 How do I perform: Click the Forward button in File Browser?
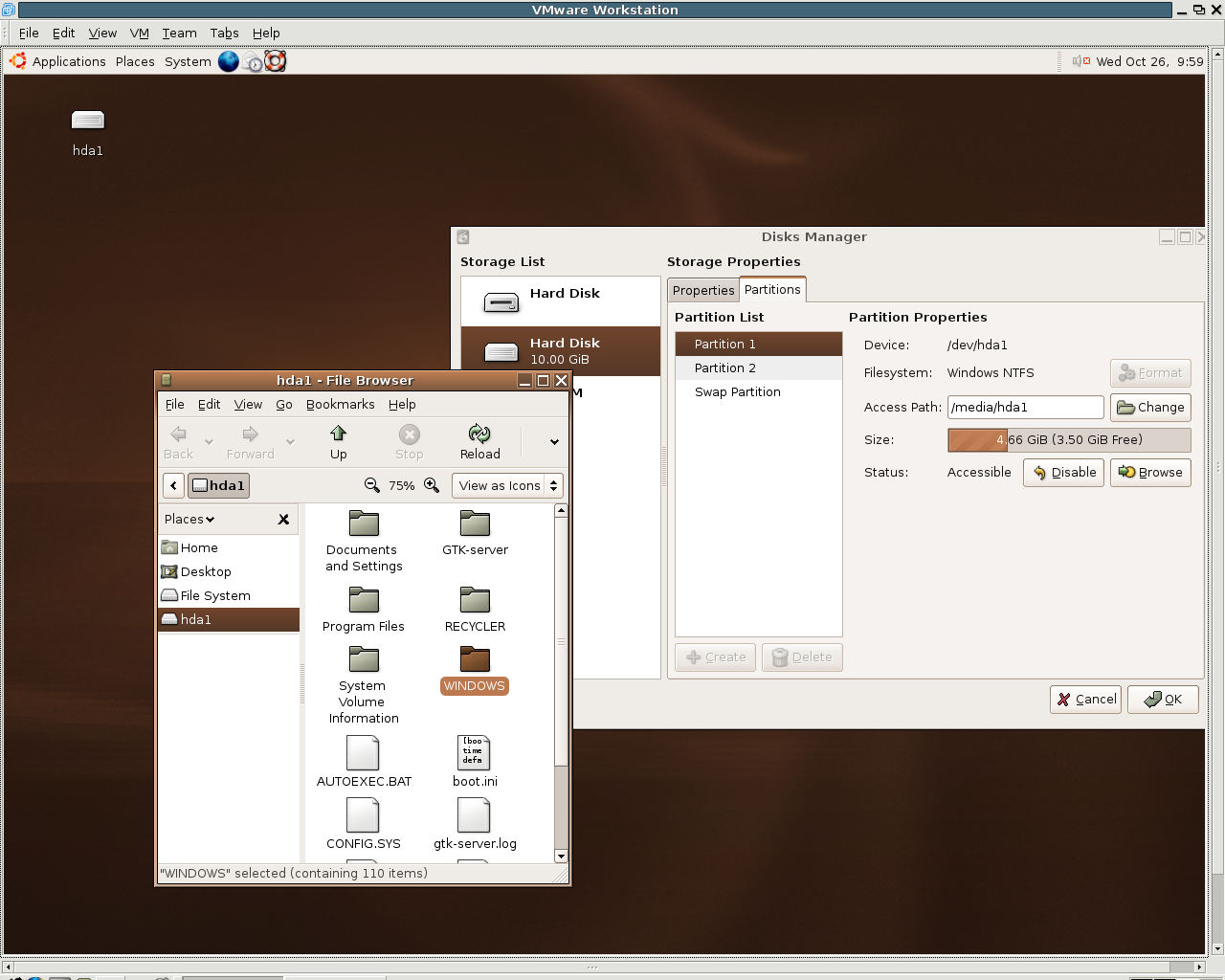pos(250,442)
